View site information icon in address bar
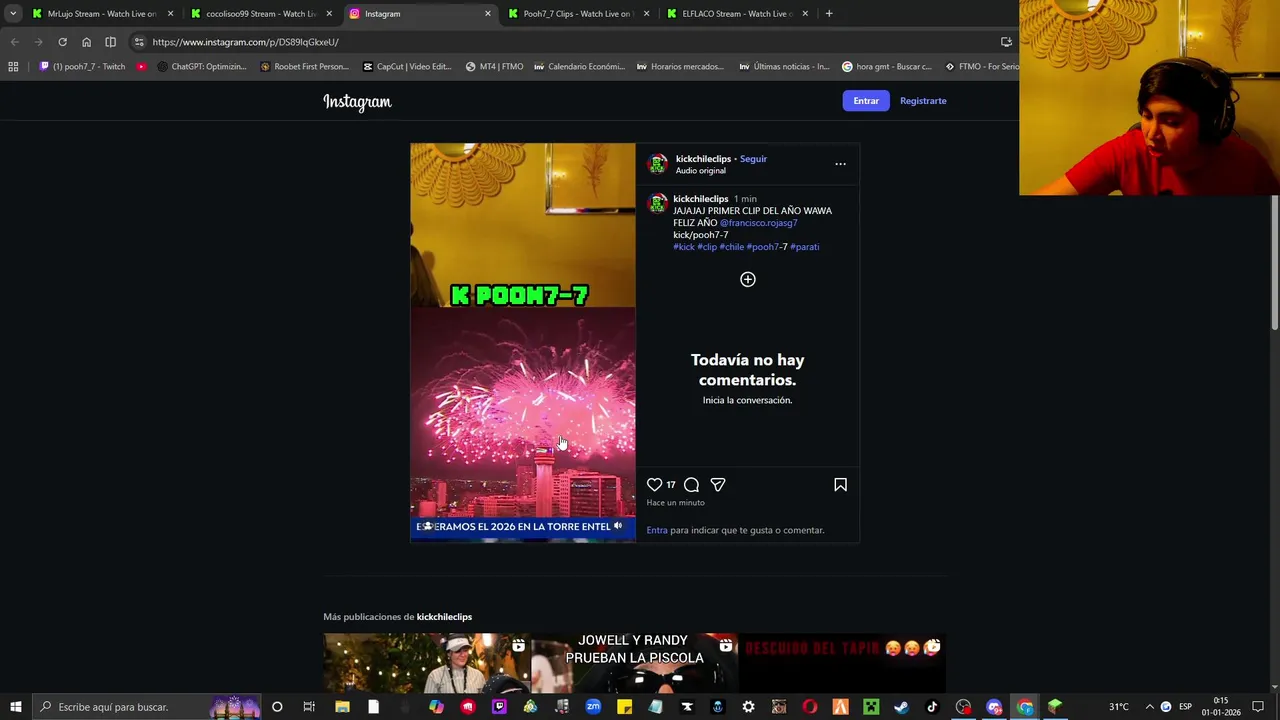 pos(139,42)
